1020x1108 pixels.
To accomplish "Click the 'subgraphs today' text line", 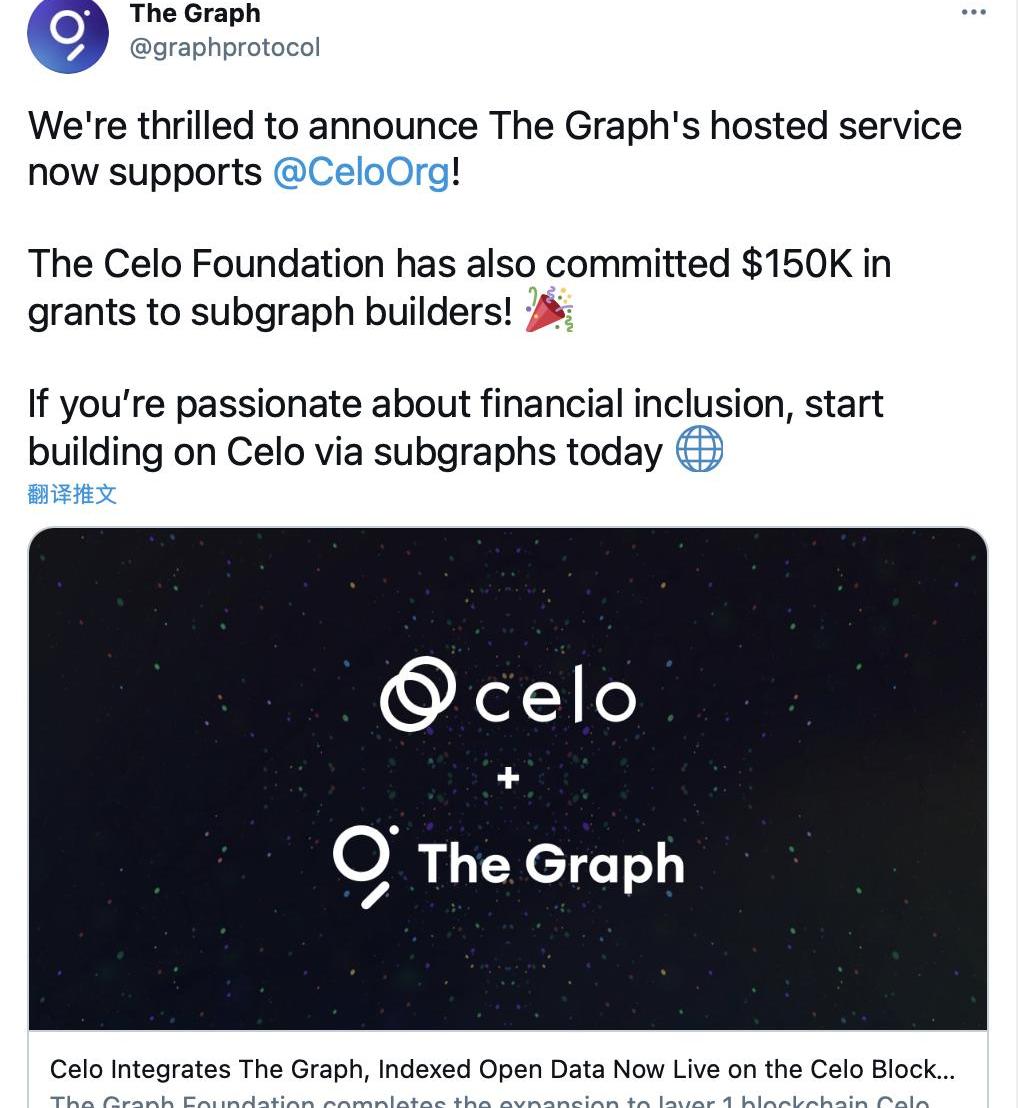I will click(346, 451).
